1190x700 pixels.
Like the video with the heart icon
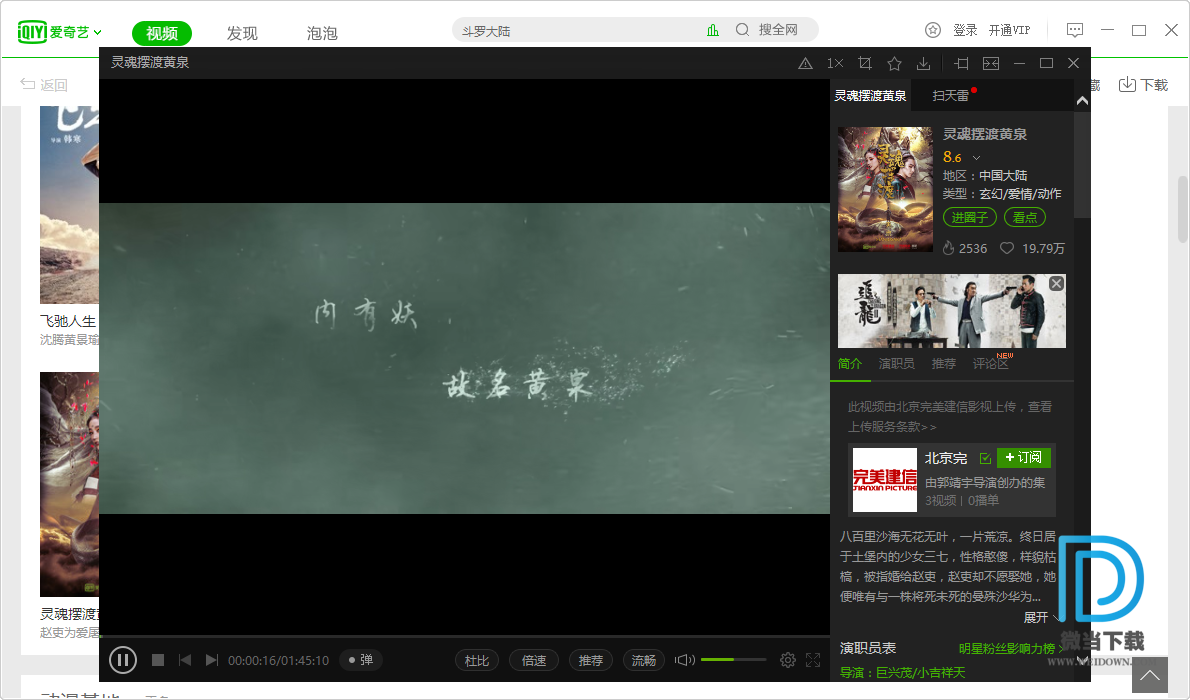(x=1006, y=248)
